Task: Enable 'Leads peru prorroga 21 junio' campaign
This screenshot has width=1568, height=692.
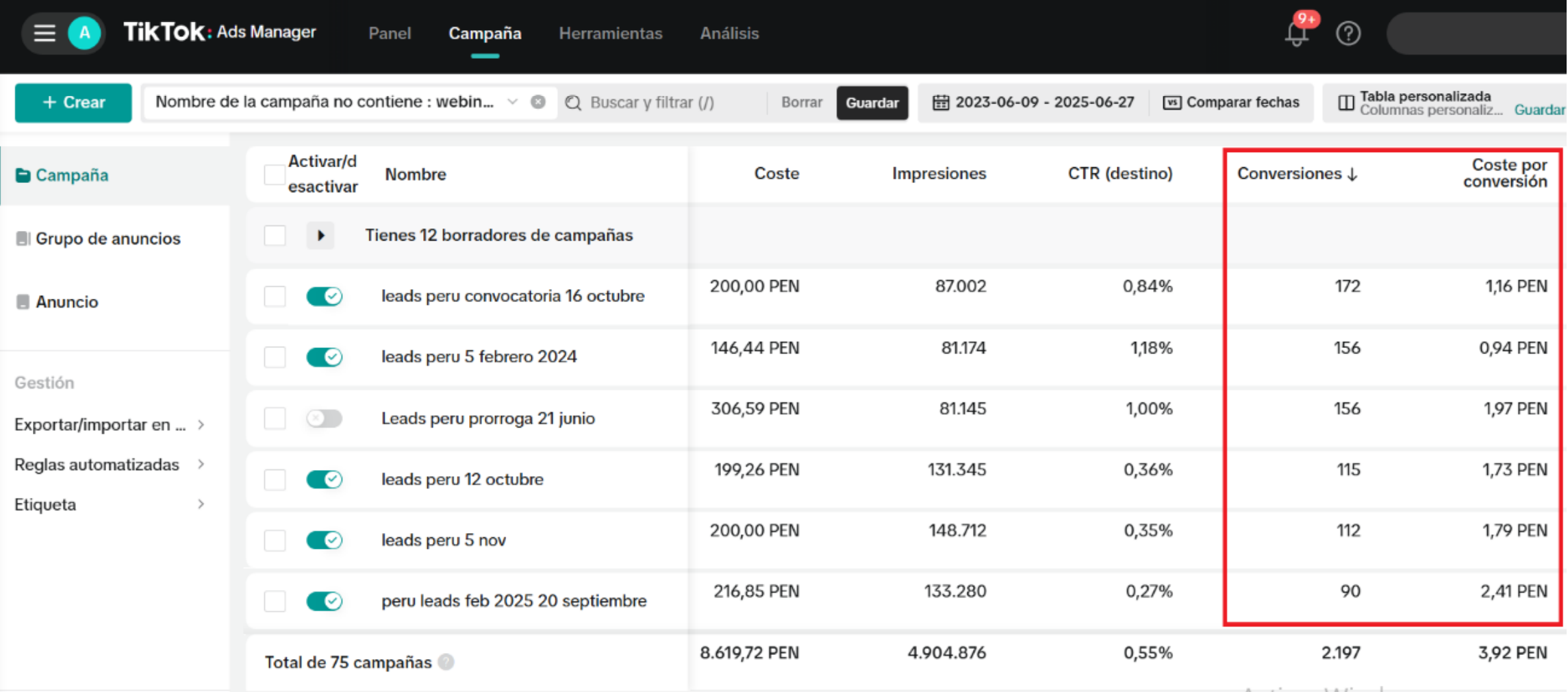Action: point(324,418)
